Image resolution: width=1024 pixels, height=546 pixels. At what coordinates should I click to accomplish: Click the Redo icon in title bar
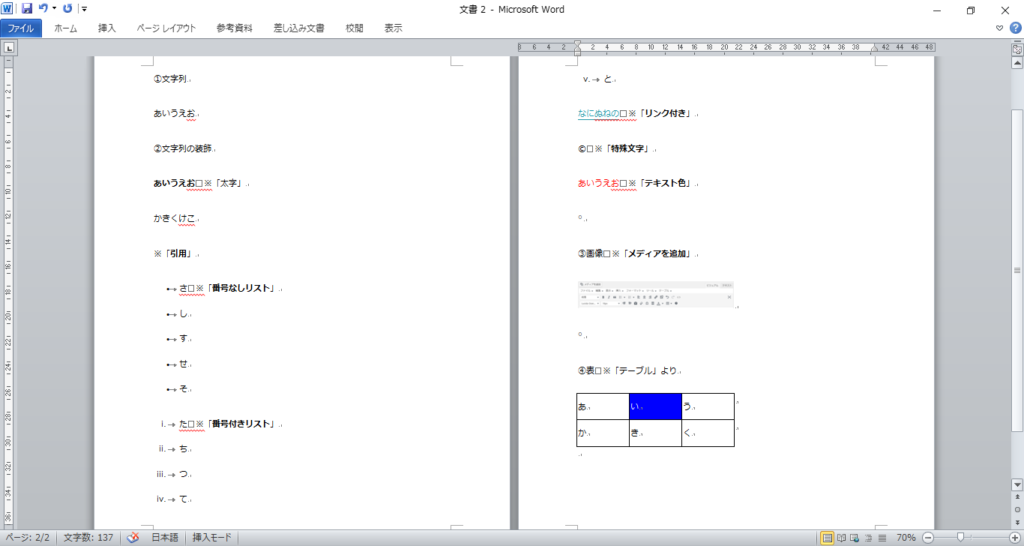tap(68, 8)
